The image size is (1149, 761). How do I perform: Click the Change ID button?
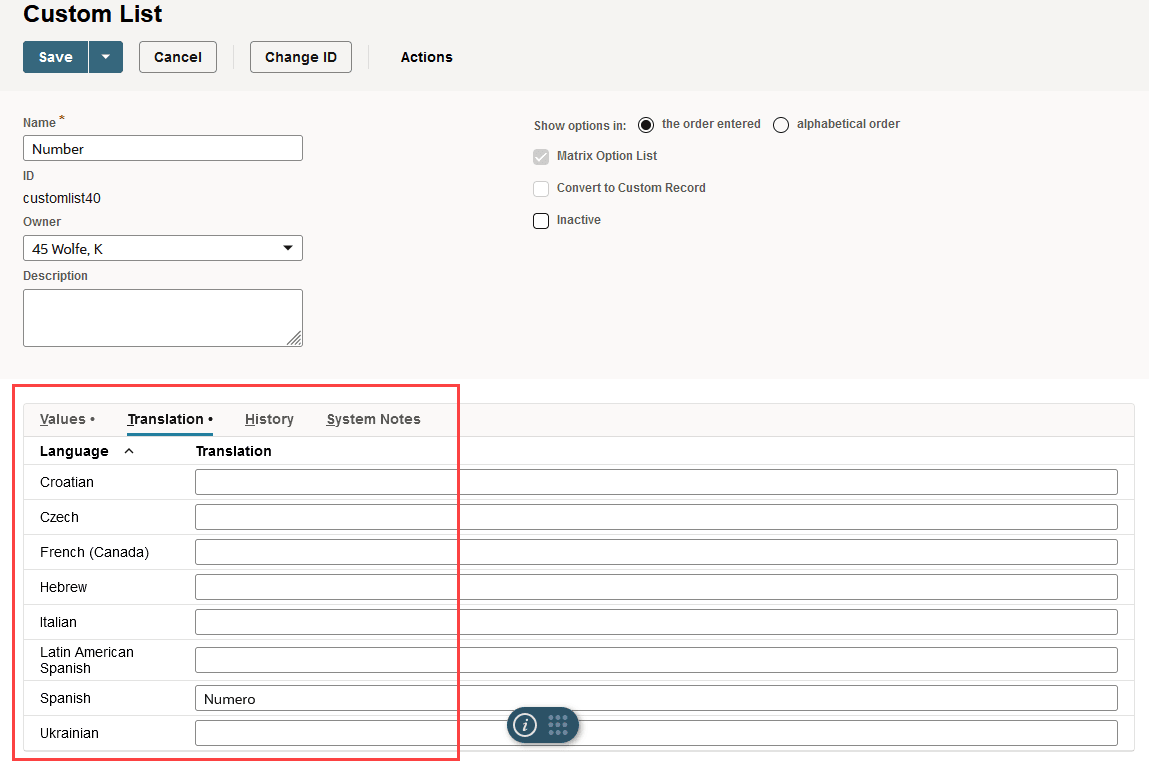(301, 57)
